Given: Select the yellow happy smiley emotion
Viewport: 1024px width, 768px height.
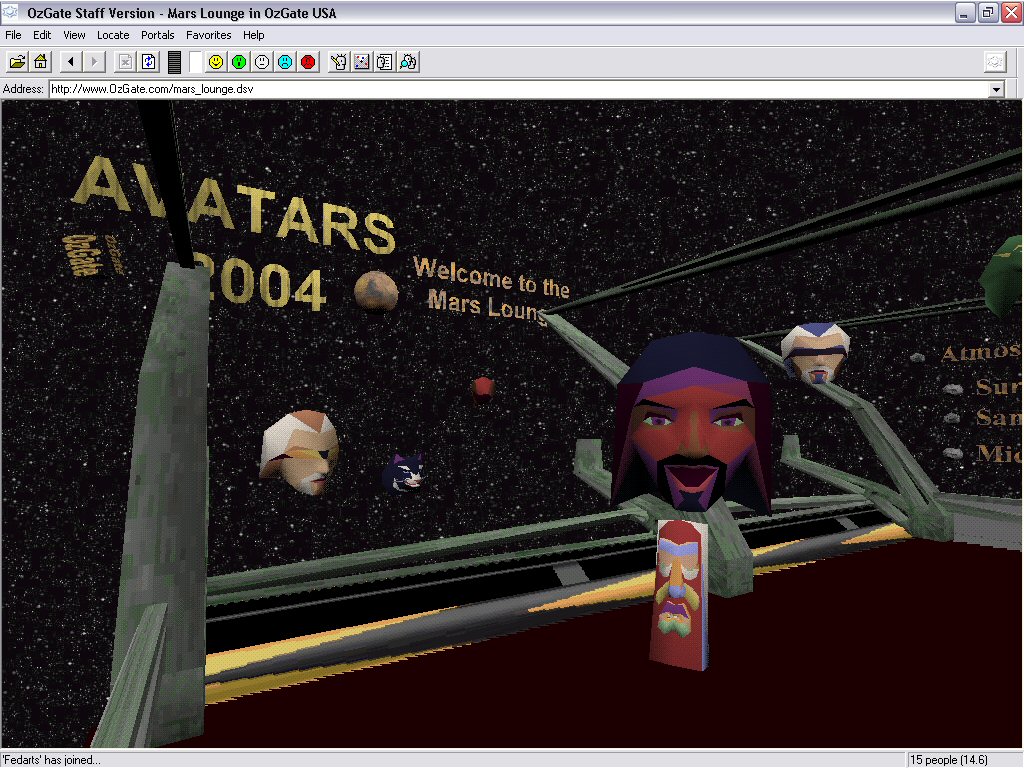Looking at the screenshot, I should (x=216, y=62).
